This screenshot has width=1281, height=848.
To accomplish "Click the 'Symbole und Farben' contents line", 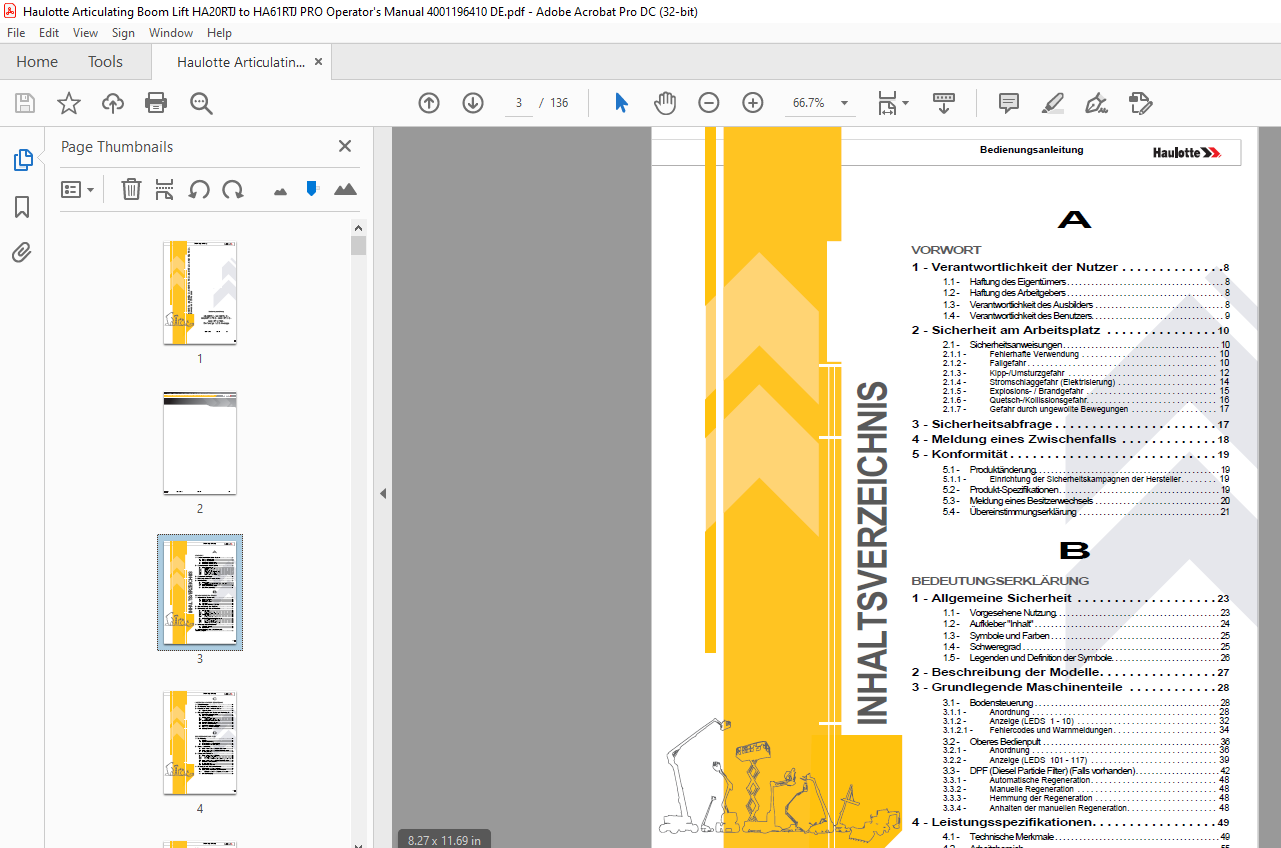I will tap(1085, 635).
